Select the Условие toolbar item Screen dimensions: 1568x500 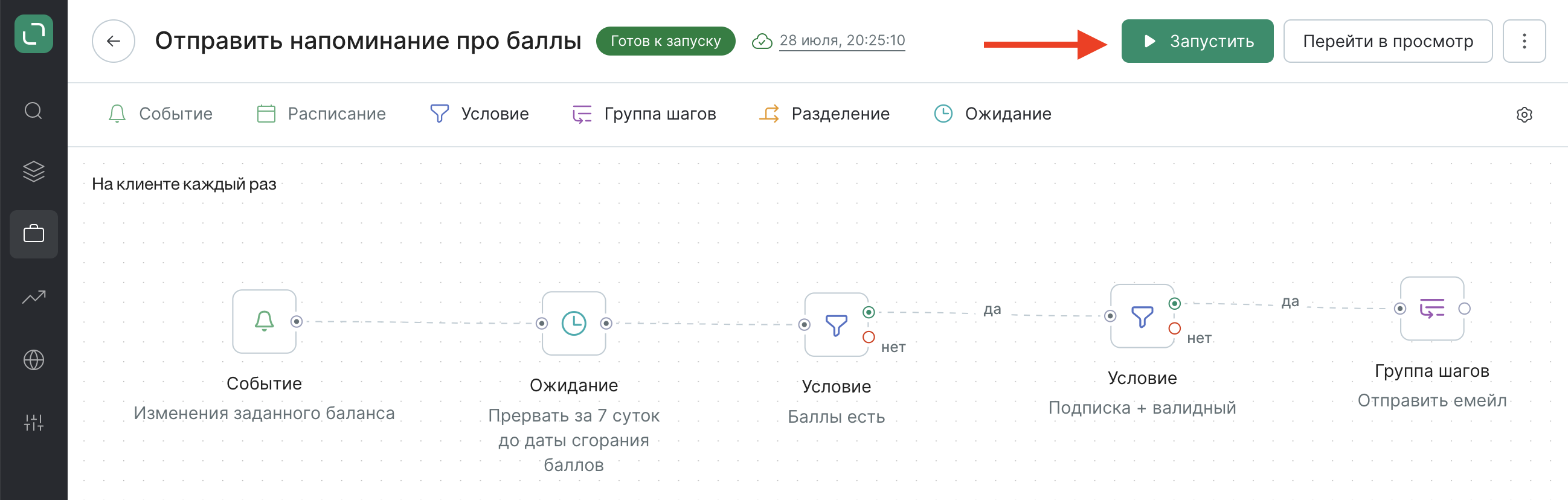tap(479, 114)
